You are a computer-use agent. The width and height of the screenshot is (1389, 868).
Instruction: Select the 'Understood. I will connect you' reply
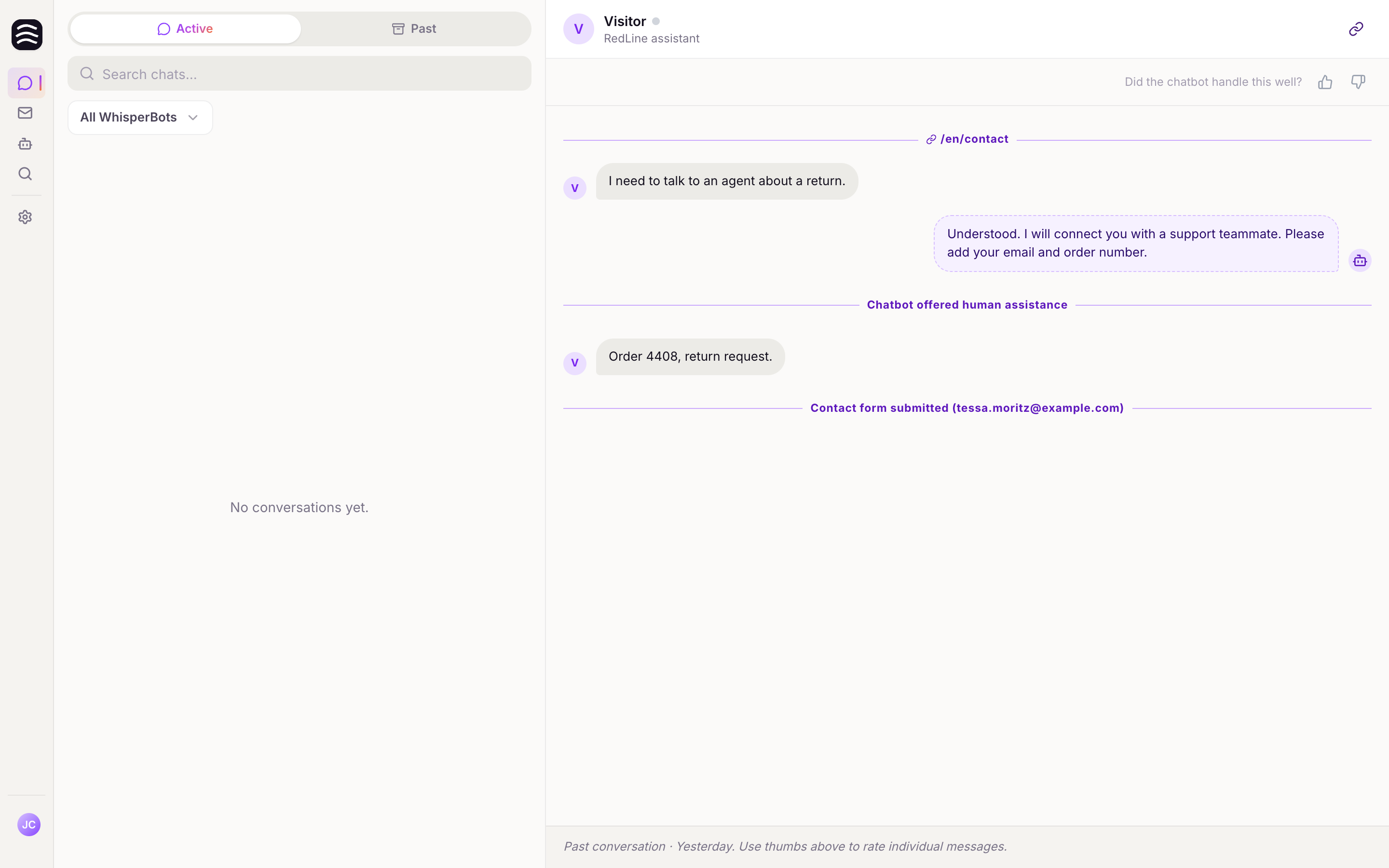(1136, 244)
